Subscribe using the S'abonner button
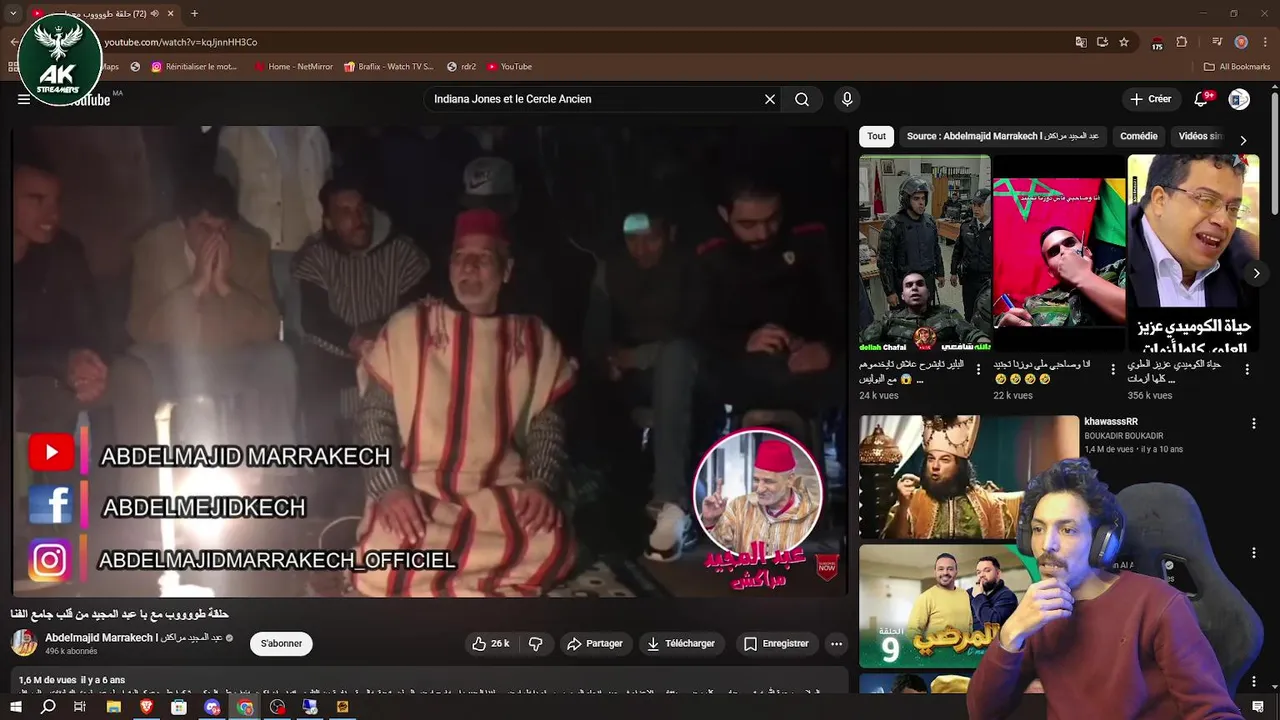Screen dimensions: 1280x720 click(x=281, y=644)
